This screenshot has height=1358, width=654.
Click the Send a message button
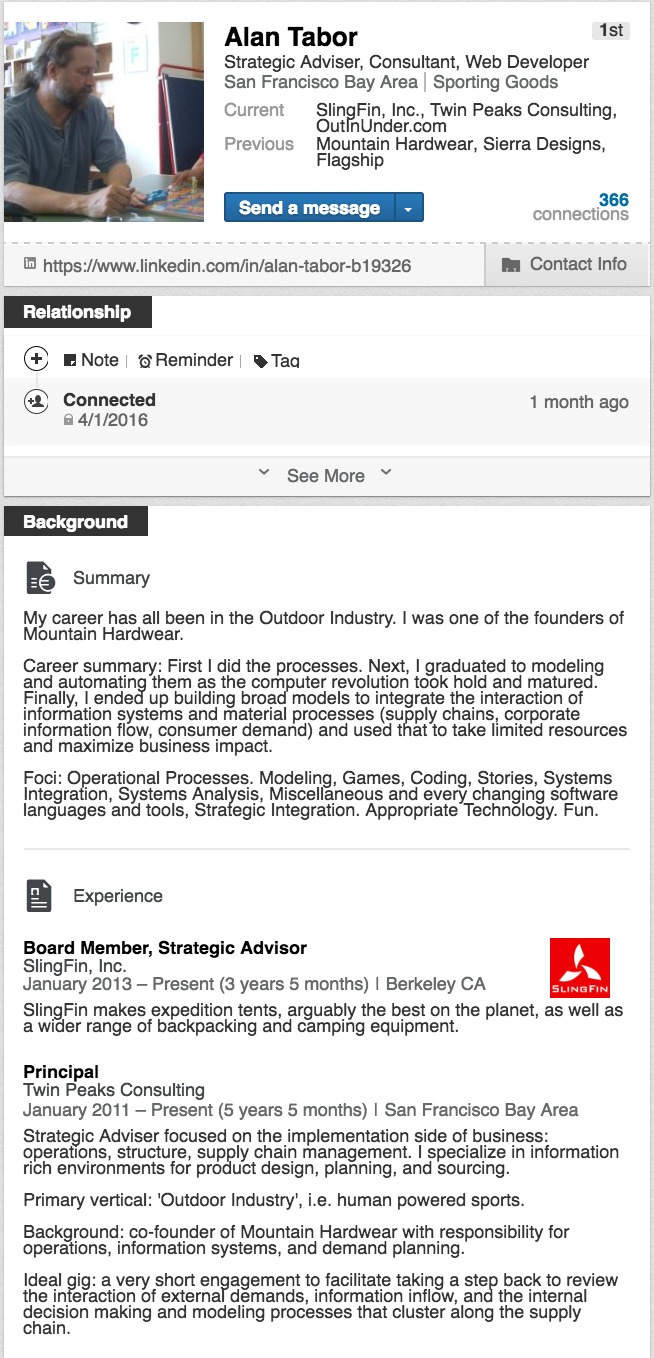point(309,208)
